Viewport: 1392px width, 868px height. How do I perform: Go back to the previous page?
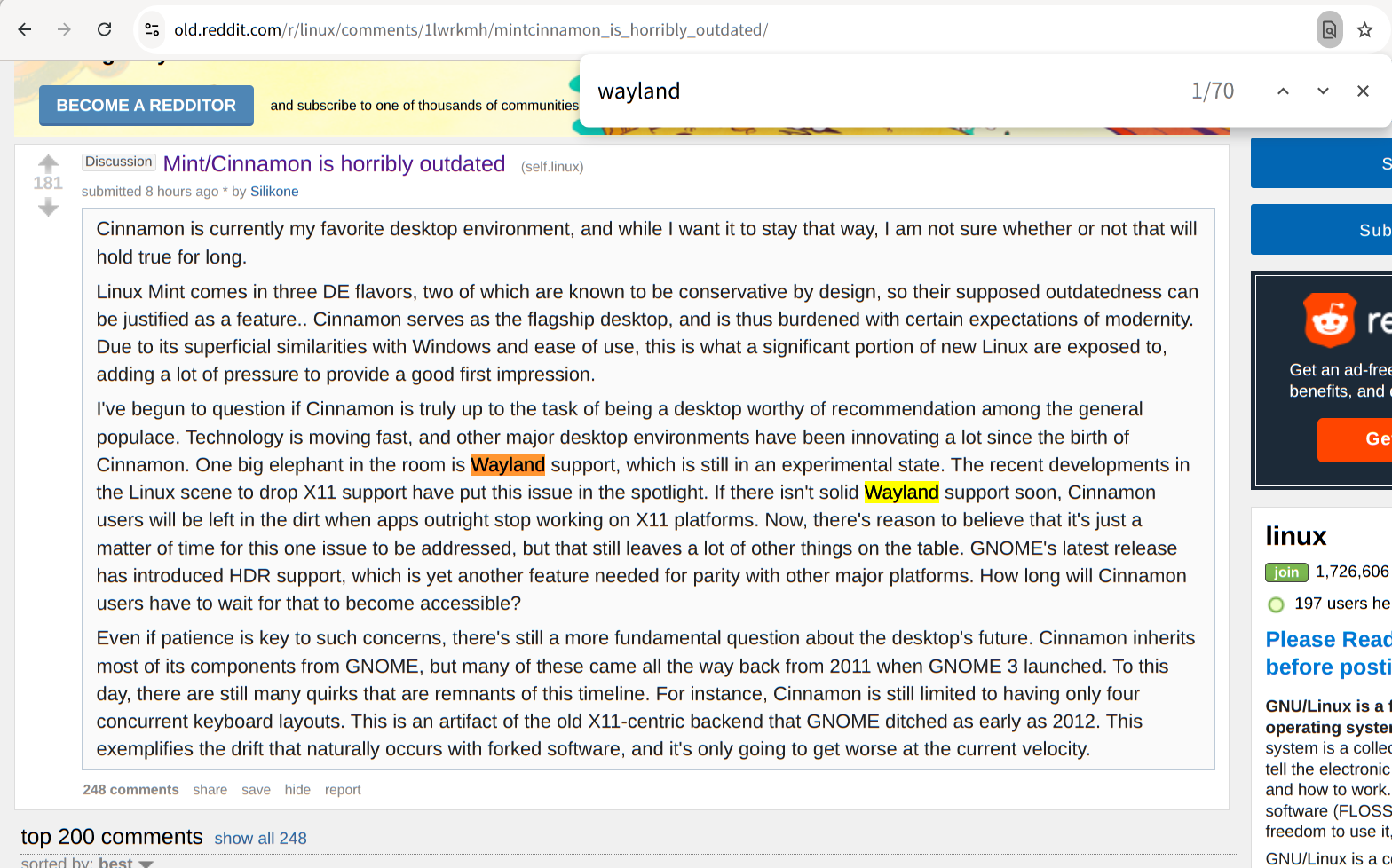25,29
